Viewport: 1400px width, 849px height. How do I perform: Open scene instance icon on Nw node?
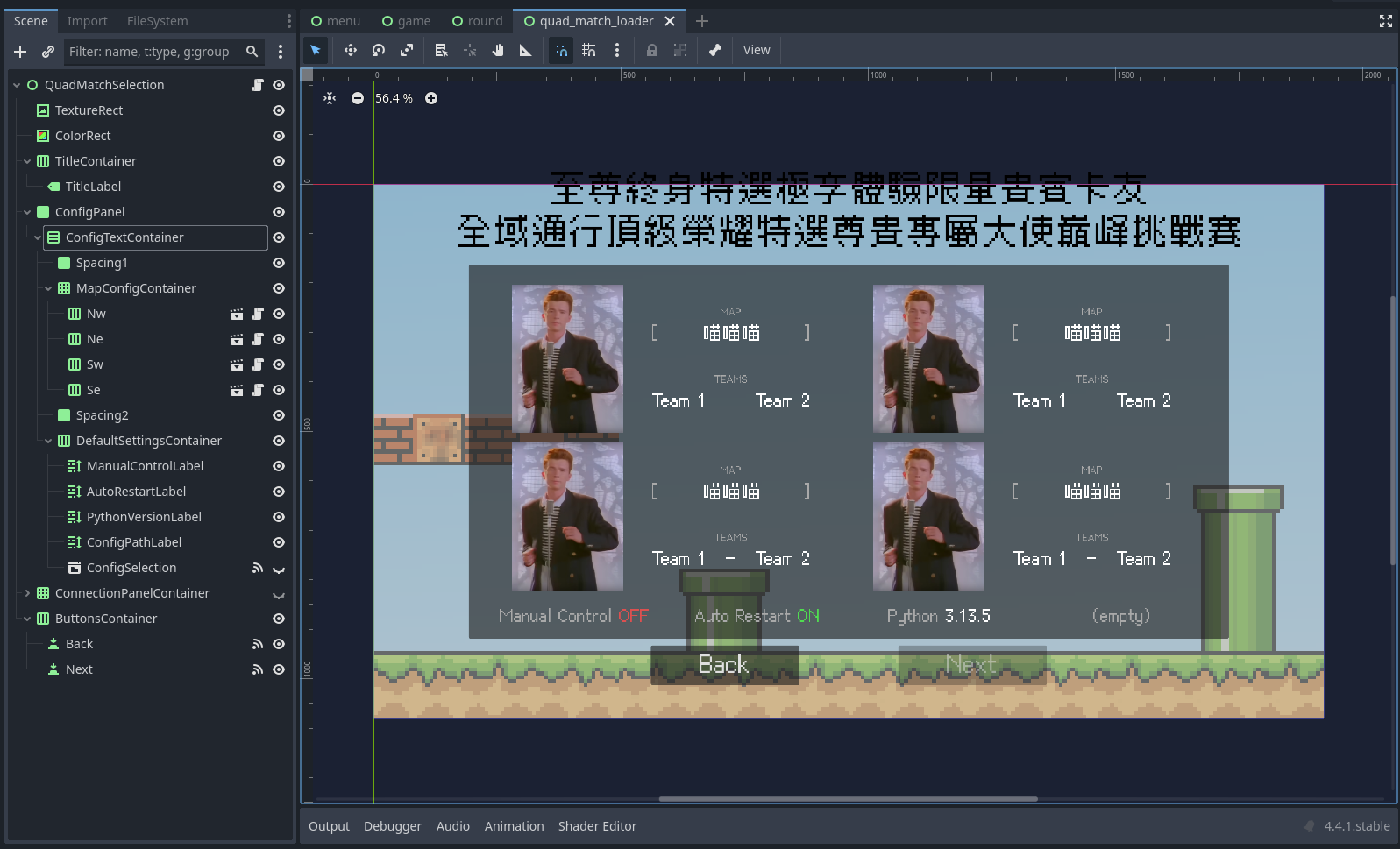(237, 314)
